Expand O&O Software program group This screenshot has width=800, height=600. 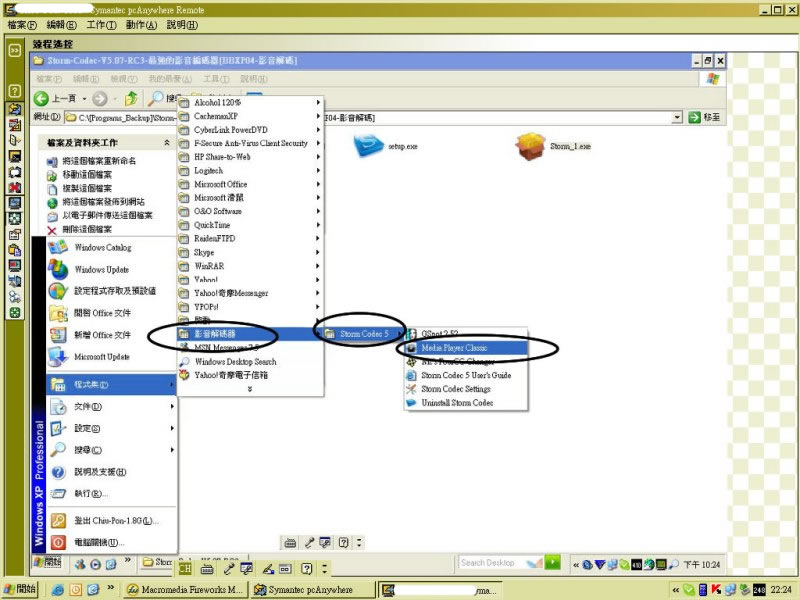[251, 211]
